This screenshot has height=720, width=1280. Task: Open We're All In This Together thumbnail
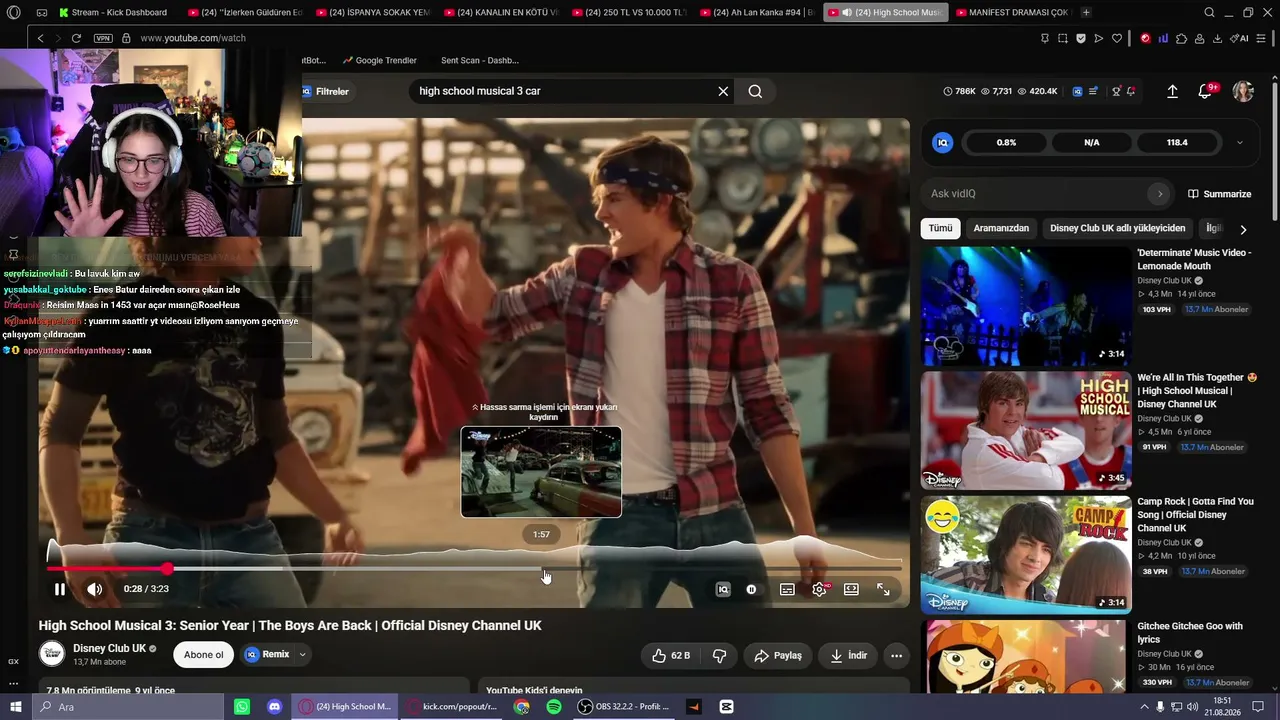point(1026,431)
